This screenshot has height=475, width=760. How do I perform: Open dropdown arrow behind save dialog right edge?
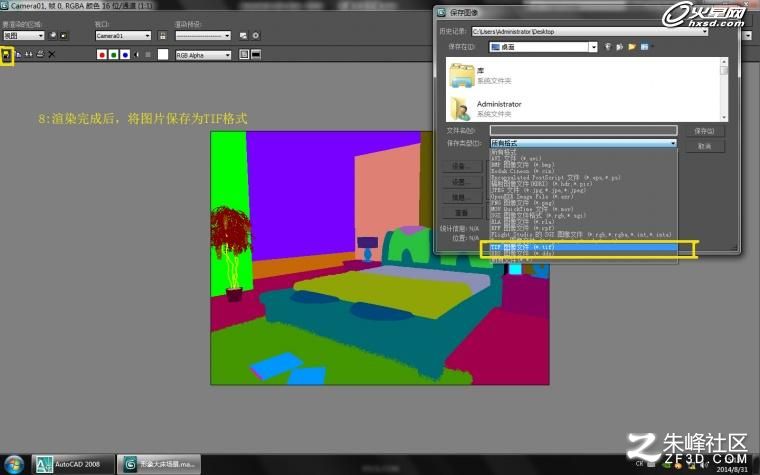pos(748,36)
